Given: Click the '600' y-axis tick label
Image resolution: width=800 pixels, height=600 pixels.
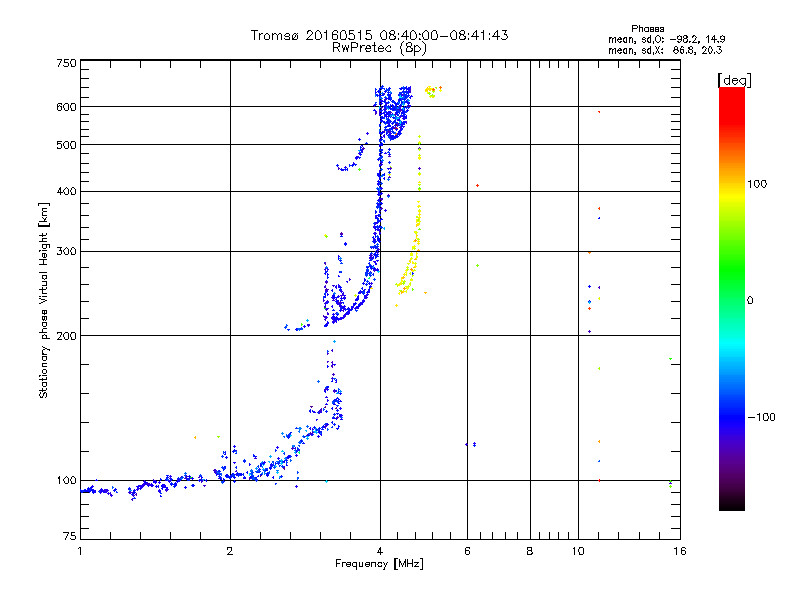Looking at the screenshot, I should click(66, 107).
